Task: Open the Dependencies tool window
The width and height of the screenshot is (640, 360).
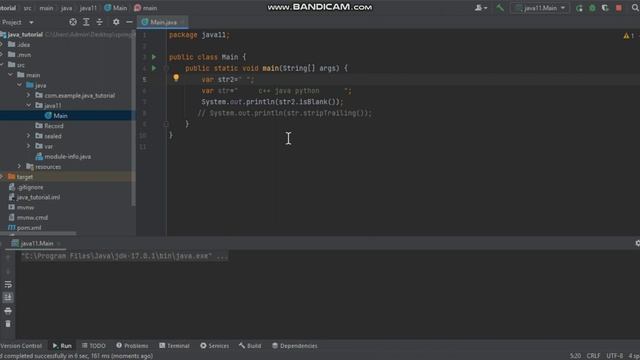Action: coord(295,346)
